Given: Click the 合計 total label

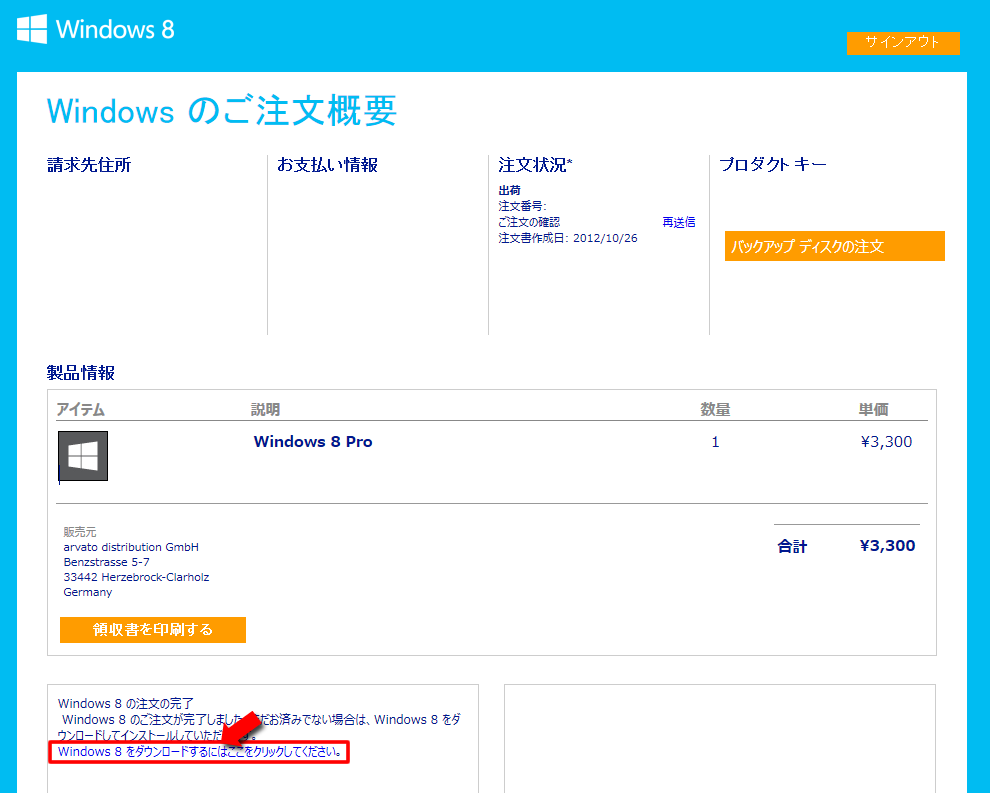Looking at the screenshot, I should (x=792, y=546).
